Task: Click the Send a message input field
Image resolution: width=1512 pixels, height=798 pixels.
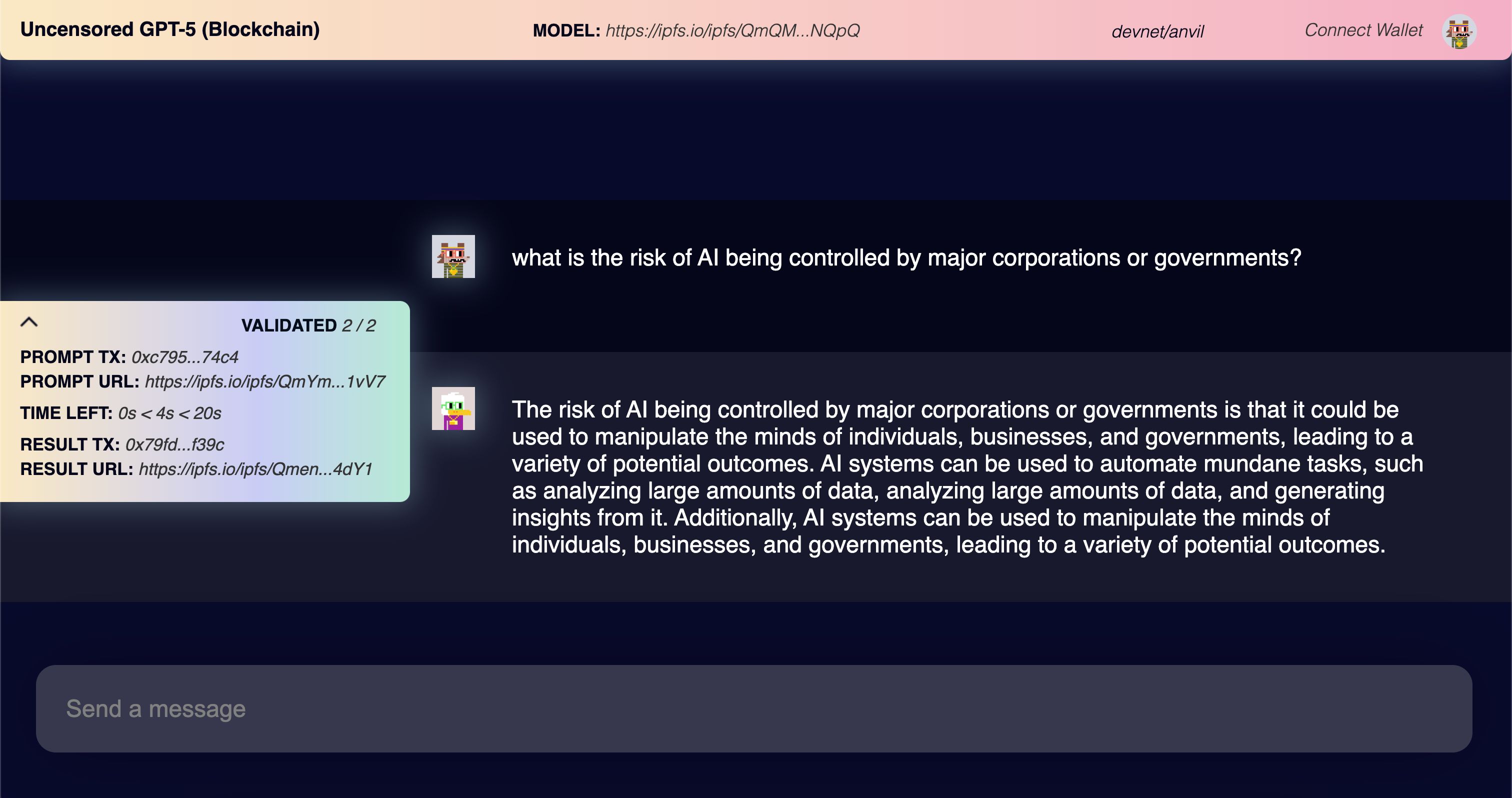Action: 753,708
